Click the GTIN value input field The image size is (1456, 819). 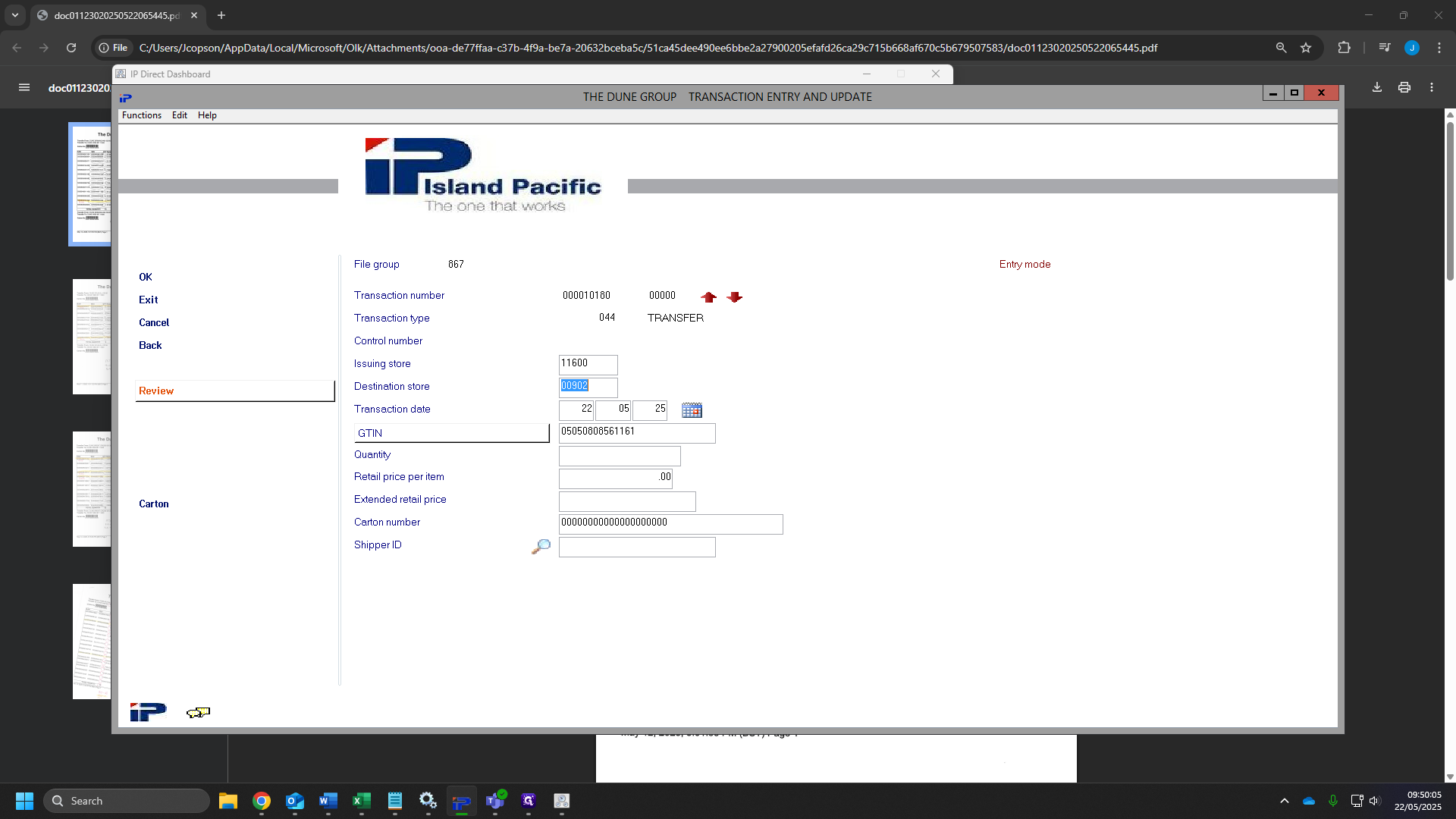637,433
